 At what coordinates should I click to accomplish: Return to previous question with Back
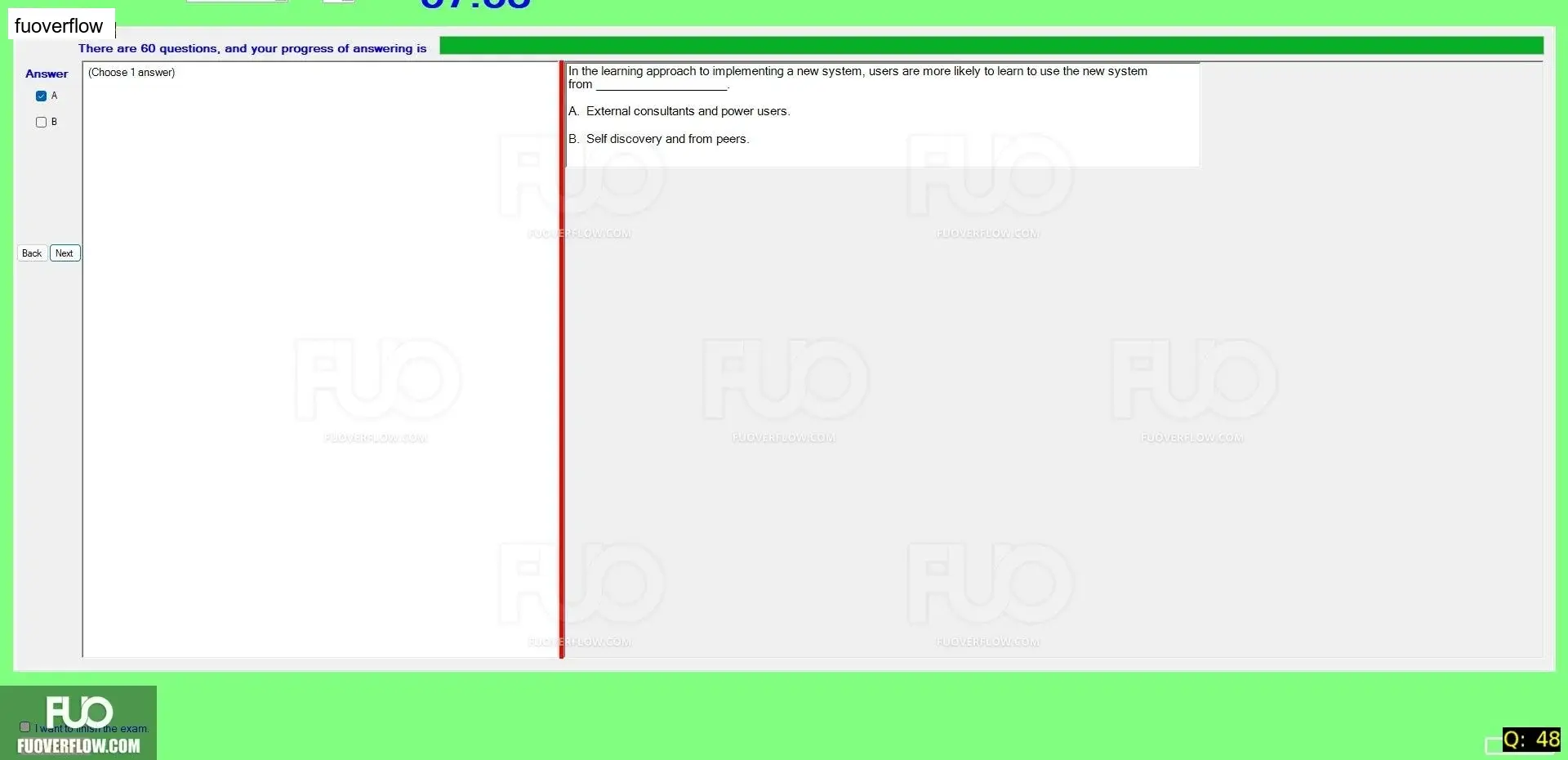point(32,253)
